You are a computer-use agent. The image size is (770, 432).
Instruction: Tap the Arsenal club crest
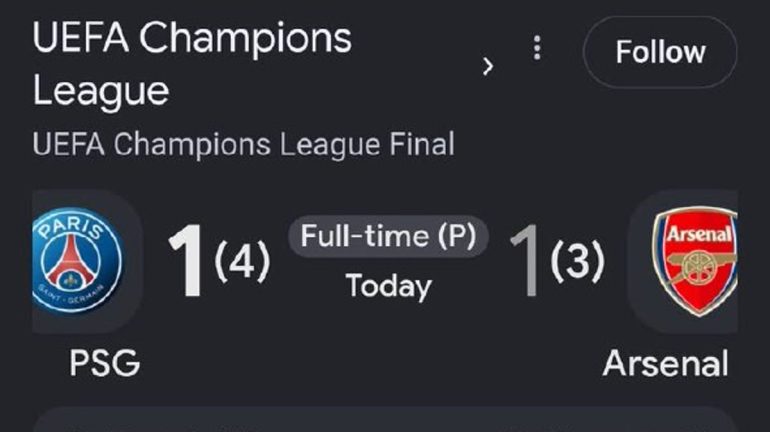(694, 261)
